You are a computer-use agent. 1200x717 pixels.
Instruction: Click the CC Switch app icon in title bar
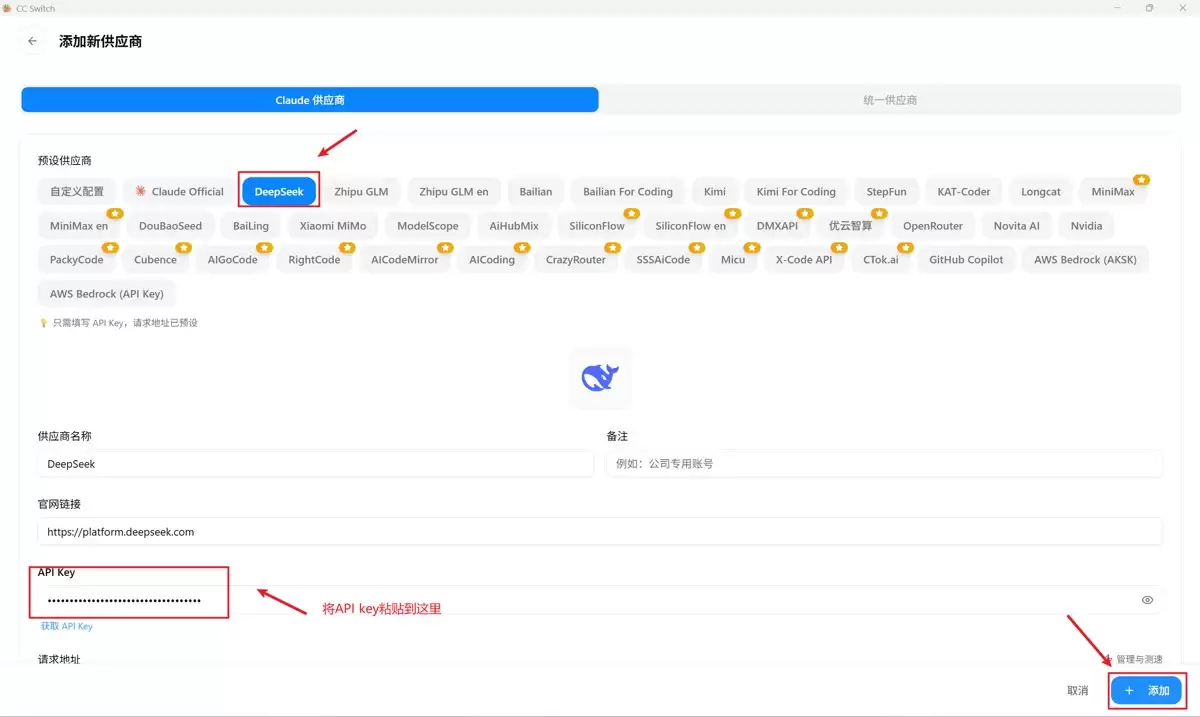pos(7,7)
